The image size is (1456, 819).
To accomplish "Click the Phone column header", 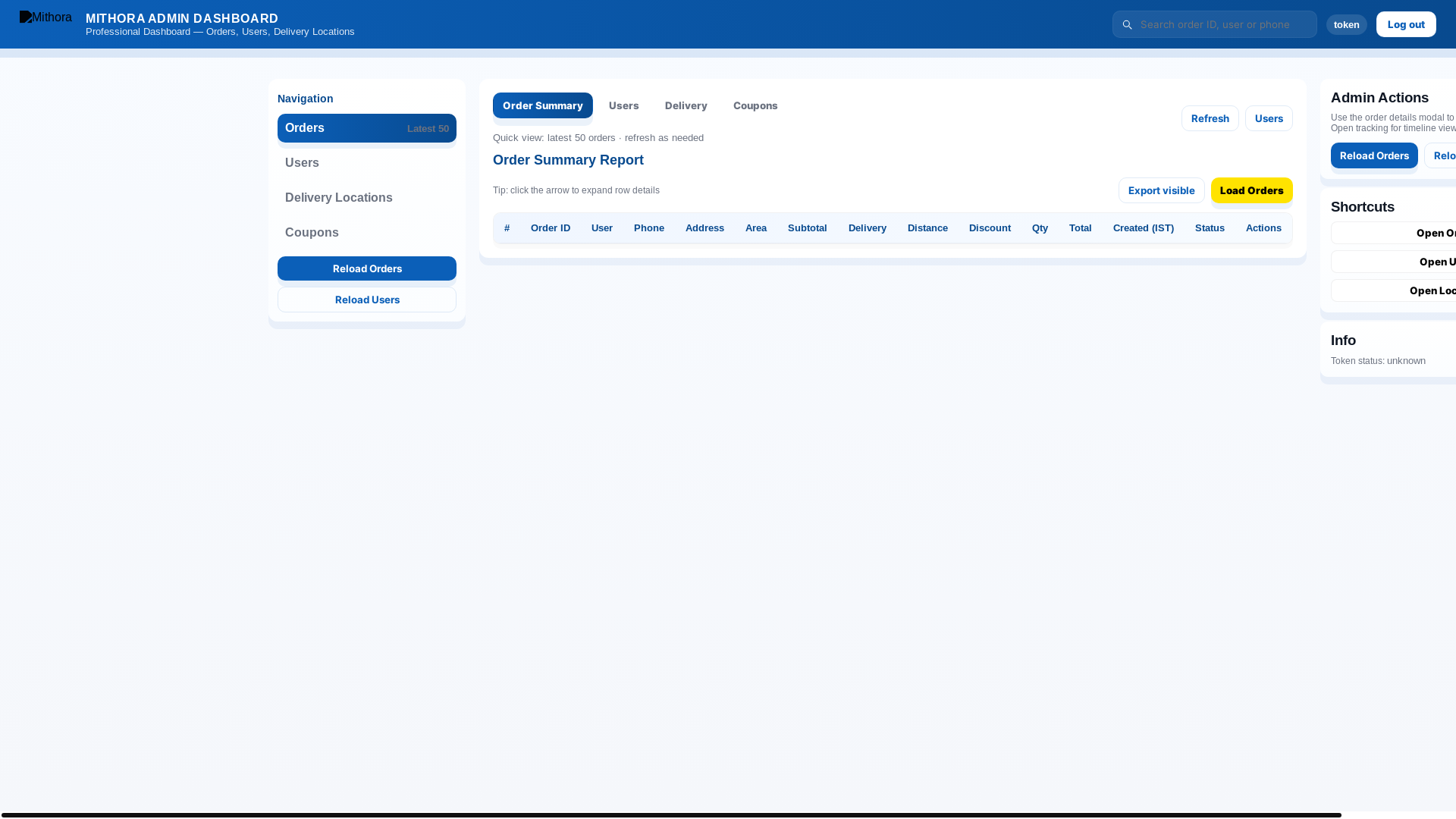I will [x=649, y=228].
